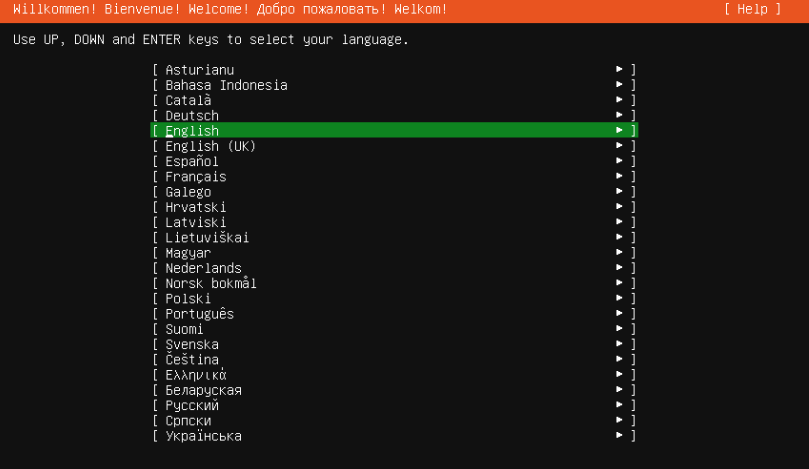Select the highlighted English option
Viewport: 809px width, 469px height.
(394, 131)
